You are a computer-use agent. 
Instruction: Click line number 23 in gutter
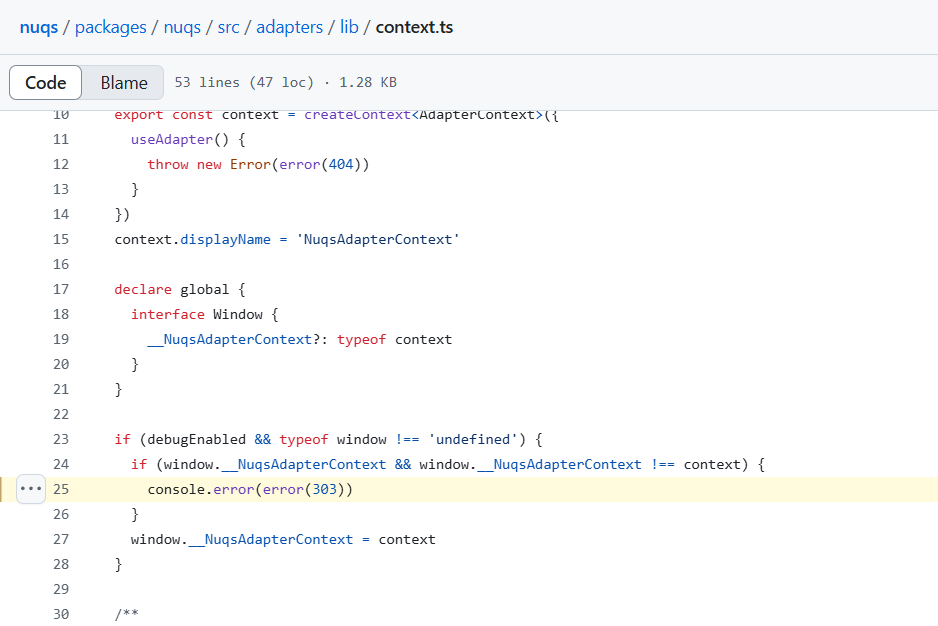click(61, 439)
